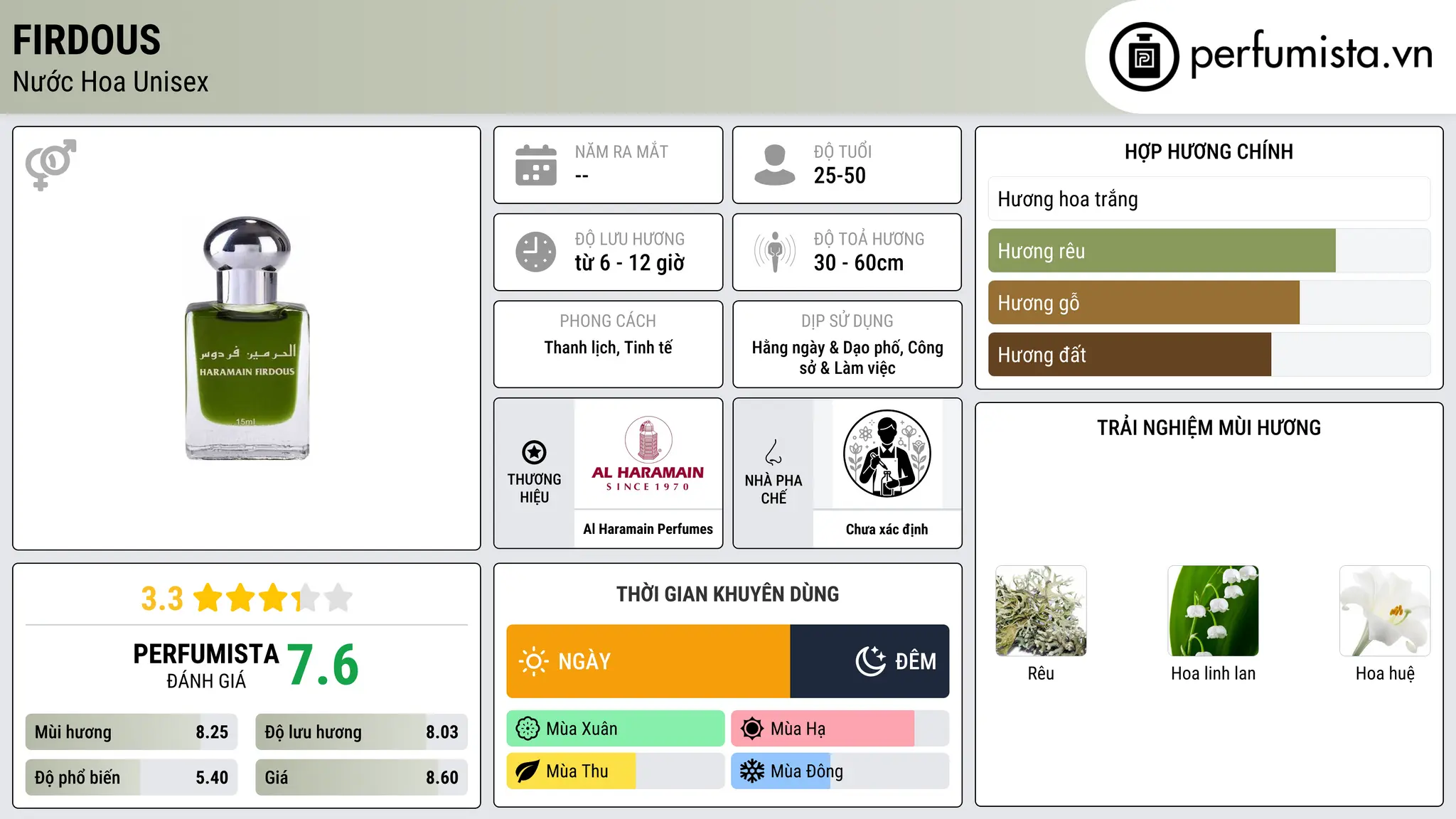Click the last grey rating star
Viewport: 1456px width, 819px height.
(x=338, y=598)
